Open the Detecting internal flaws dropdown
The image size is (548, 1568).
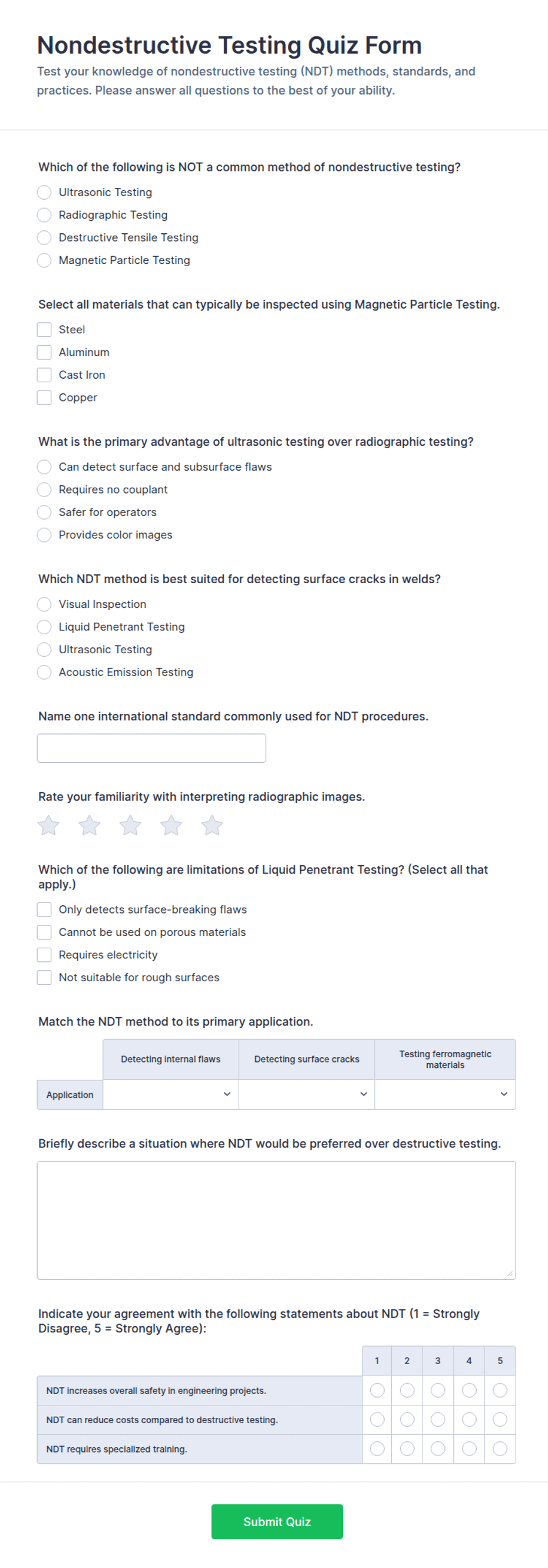[x=170, y=1094]
